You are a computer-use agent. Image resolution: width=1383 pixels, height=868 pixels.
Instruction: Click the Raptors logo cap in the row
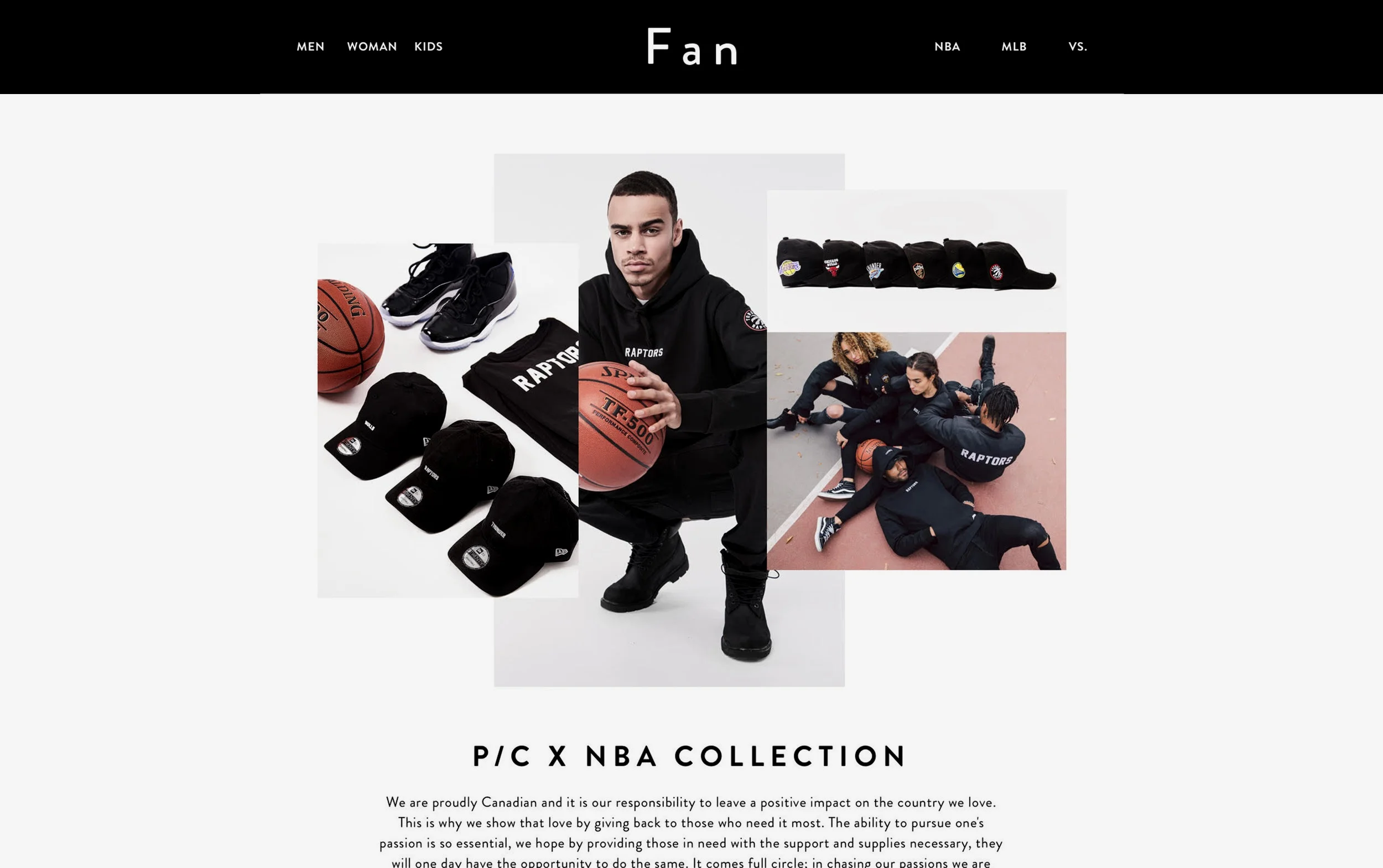coord(1015,266)
